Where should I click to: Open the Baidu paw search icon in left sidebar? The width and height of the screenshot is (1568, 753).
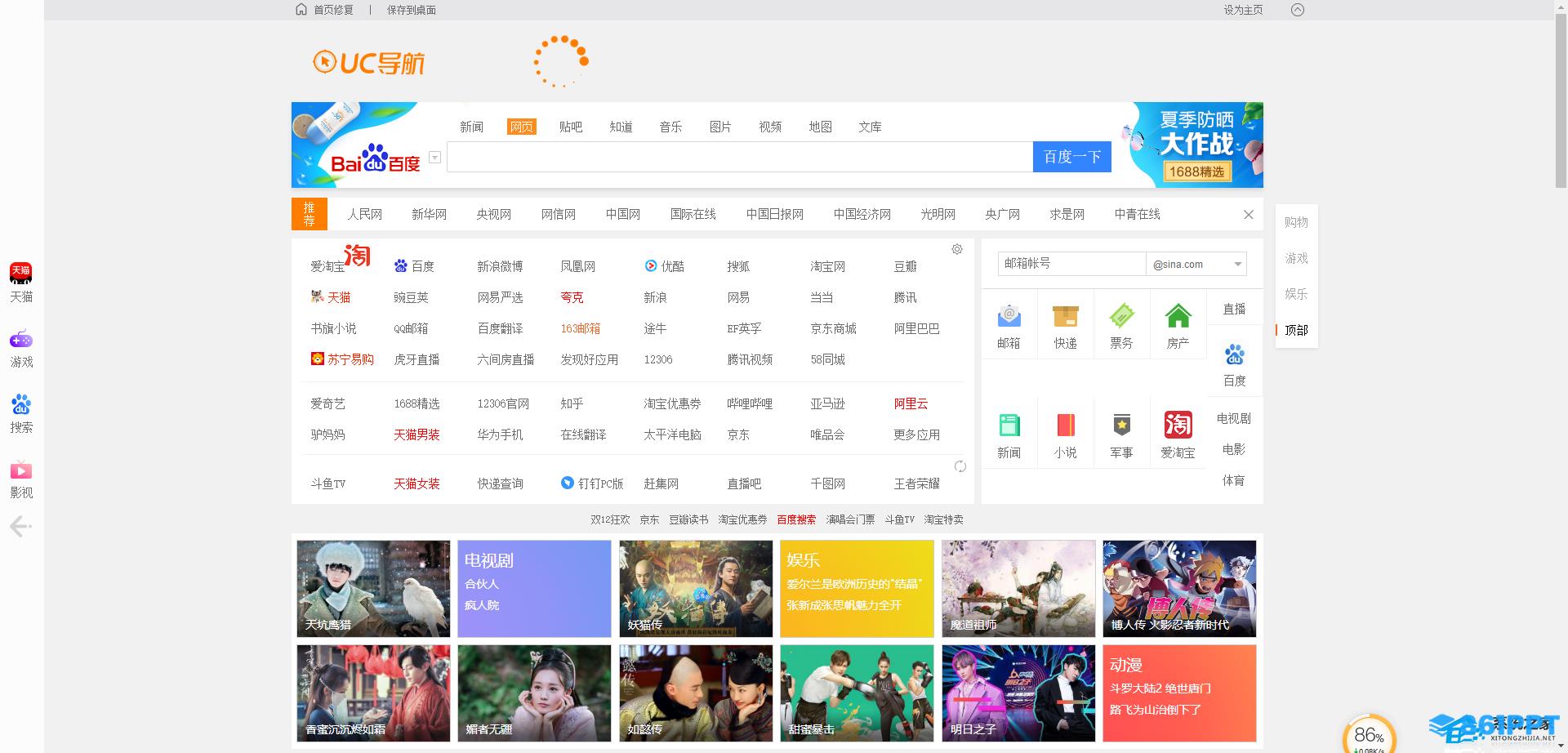pyautogui.click(x=21, y=404)
